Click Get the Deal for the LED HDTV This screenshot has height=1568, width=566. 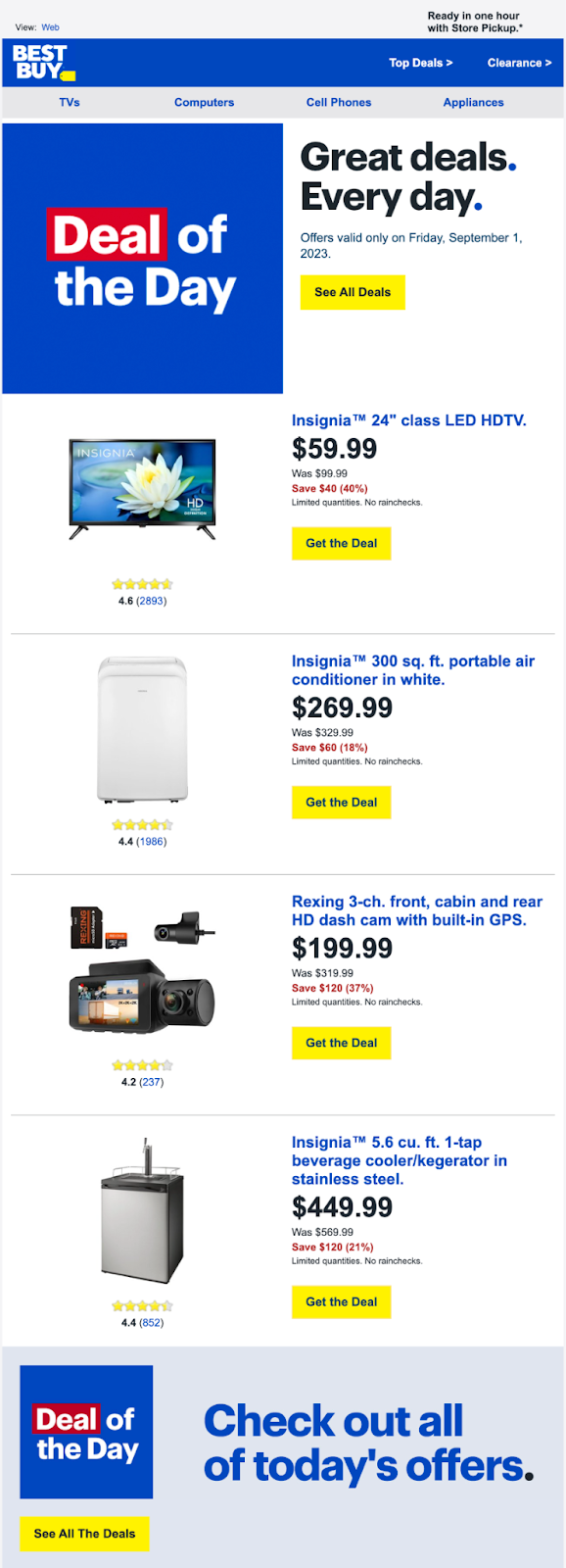(341, 543)
